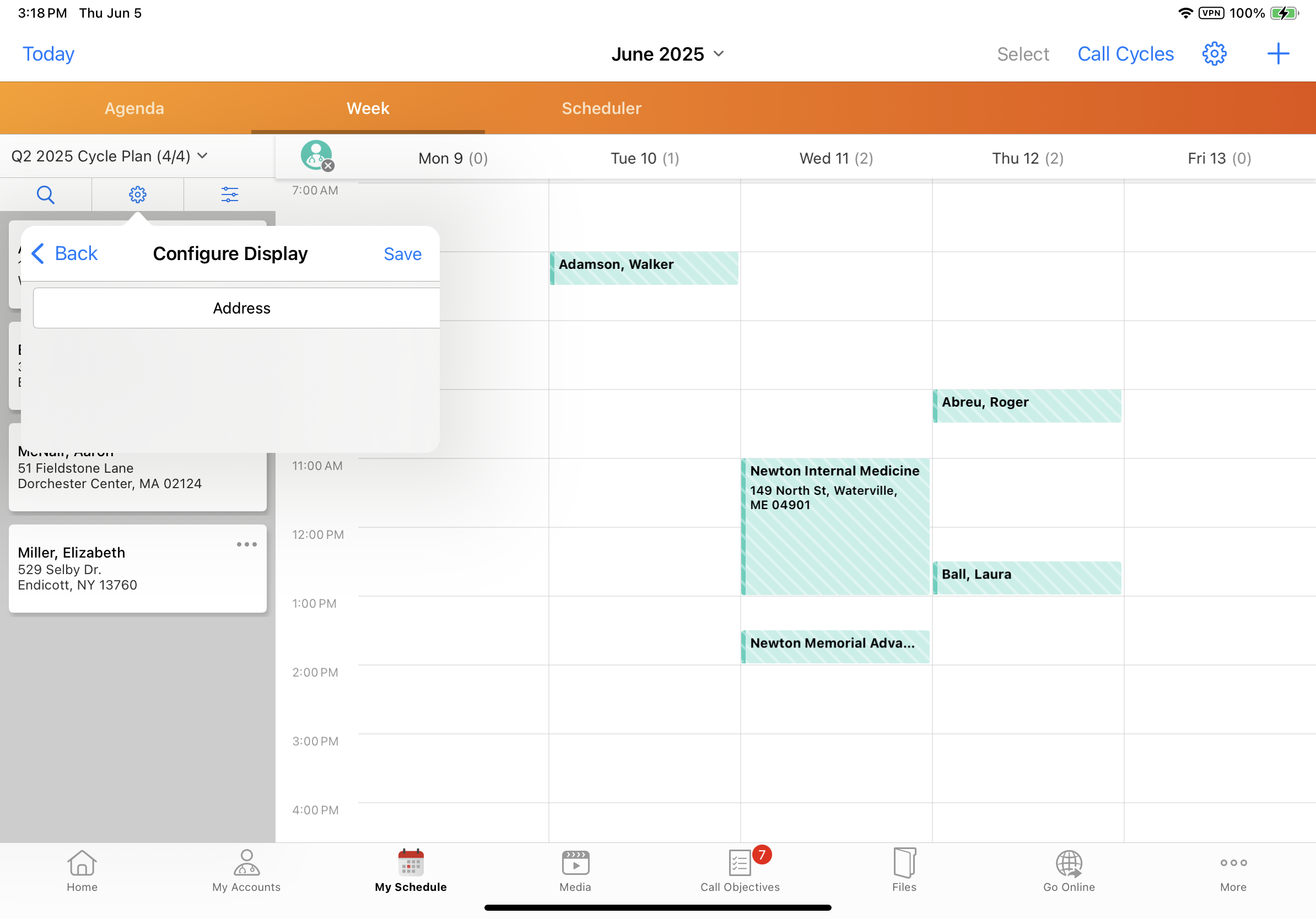The width and height of the screenshot is (1316, 919).
Task: Click the search magnifier icon in sidebar
Action: 45,195
